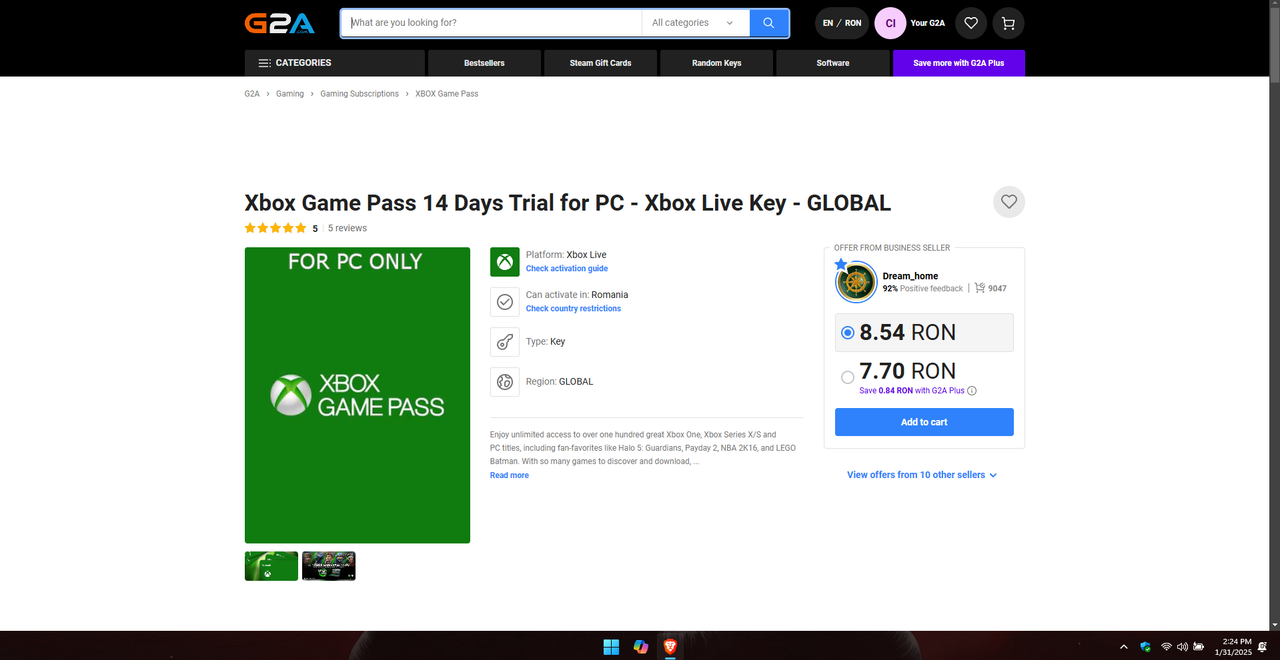1280x660 pixels.
Task: Click the globe region icon
Action: [x=505, y=382]
